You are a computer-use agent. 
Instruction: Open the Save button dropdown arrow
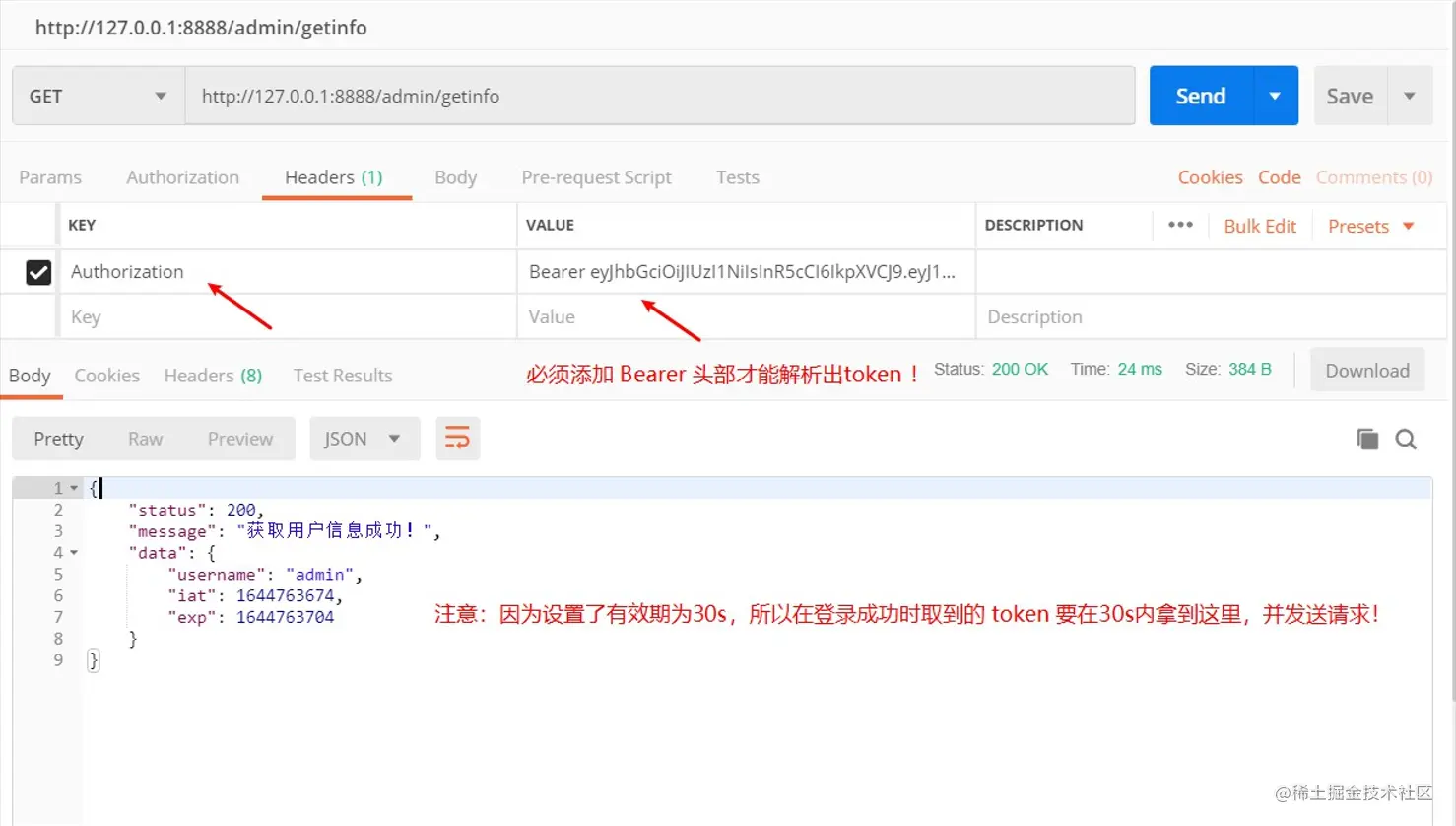point(1411,95)
